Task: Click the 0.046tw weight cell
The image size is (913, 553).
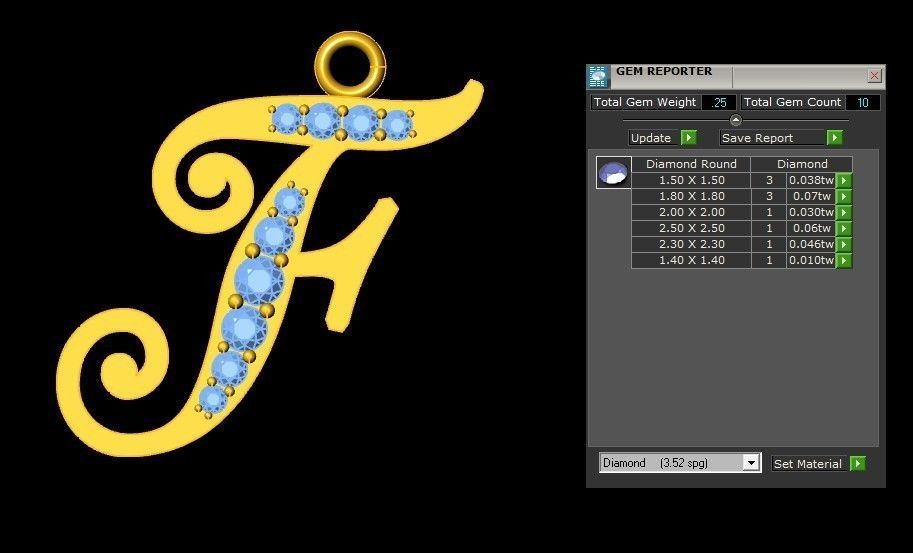Action: pos(811,244)
